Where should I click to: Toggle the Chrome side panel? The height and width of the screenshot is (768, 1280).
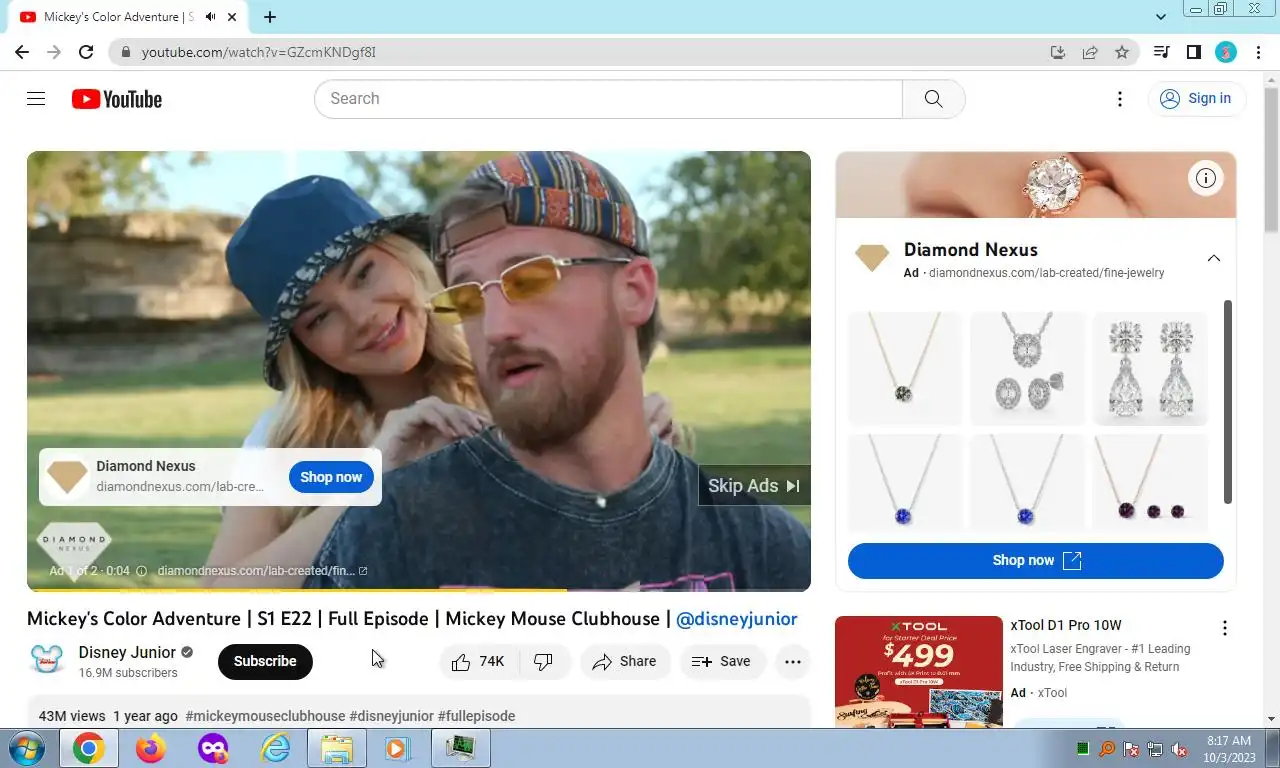point(1193,52)
